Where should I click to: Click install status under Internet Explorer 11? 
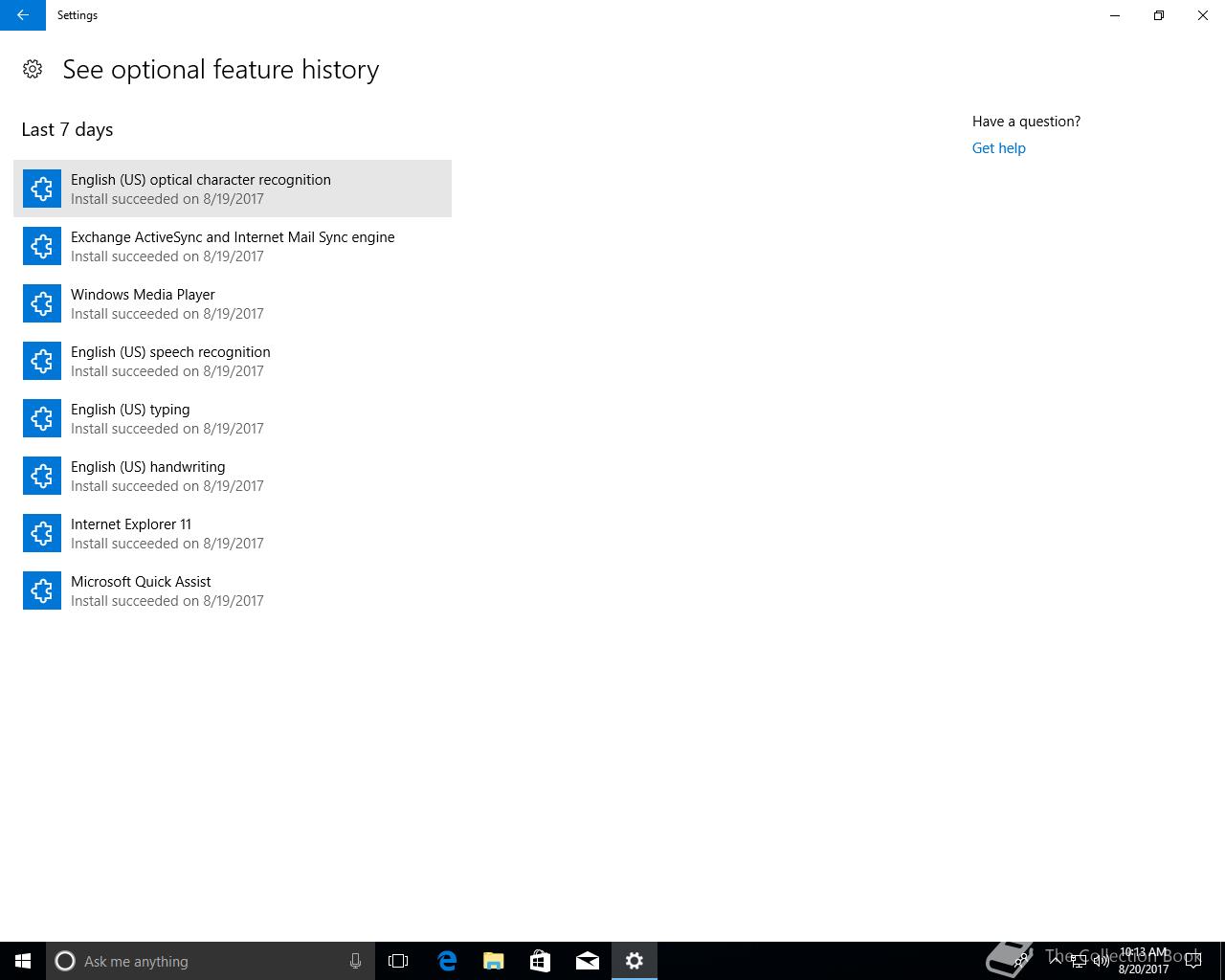[x=167, y=544]
